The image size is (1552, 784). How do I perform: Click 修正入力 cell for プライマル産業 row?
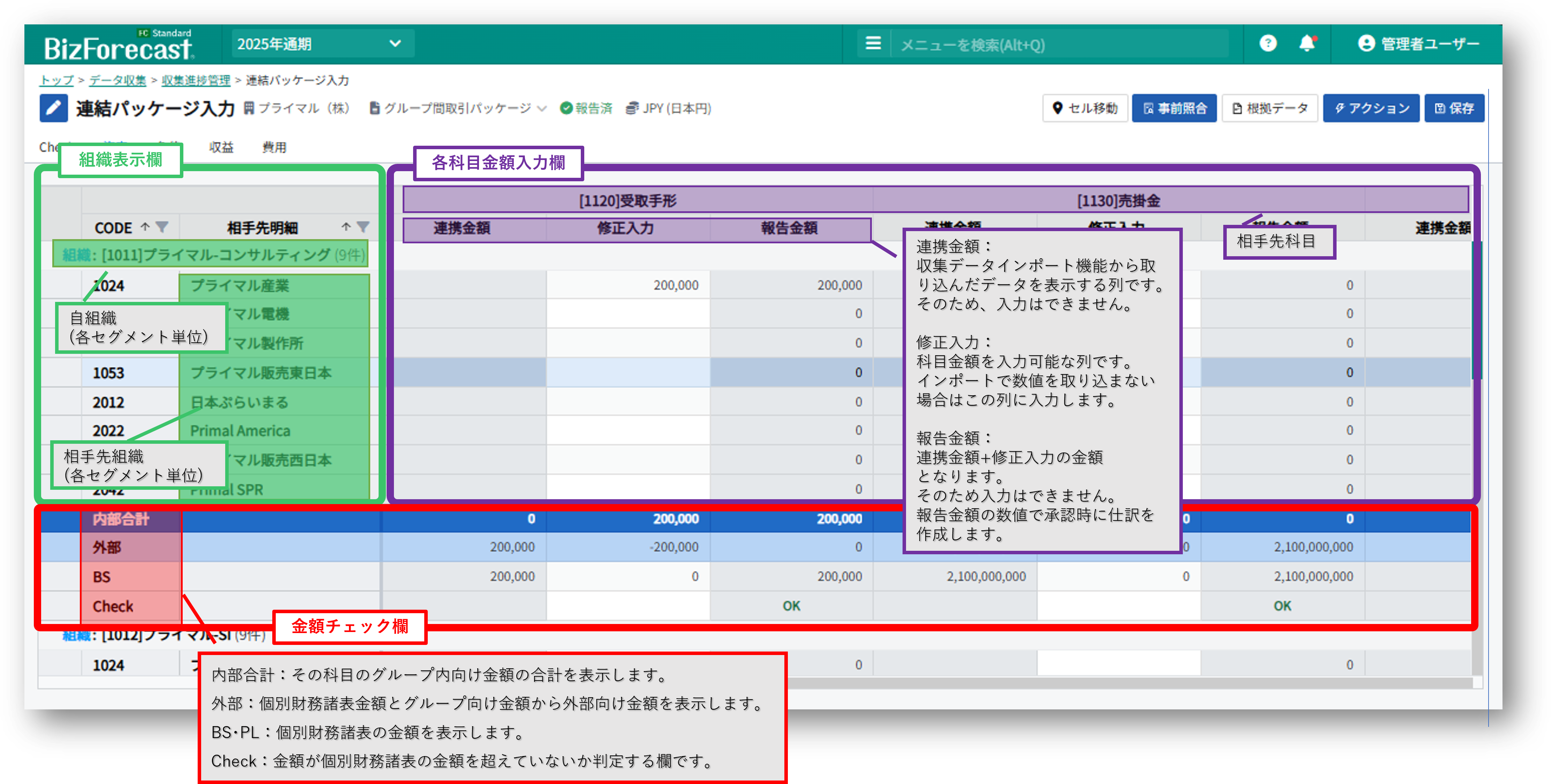[x=628, y=285]
